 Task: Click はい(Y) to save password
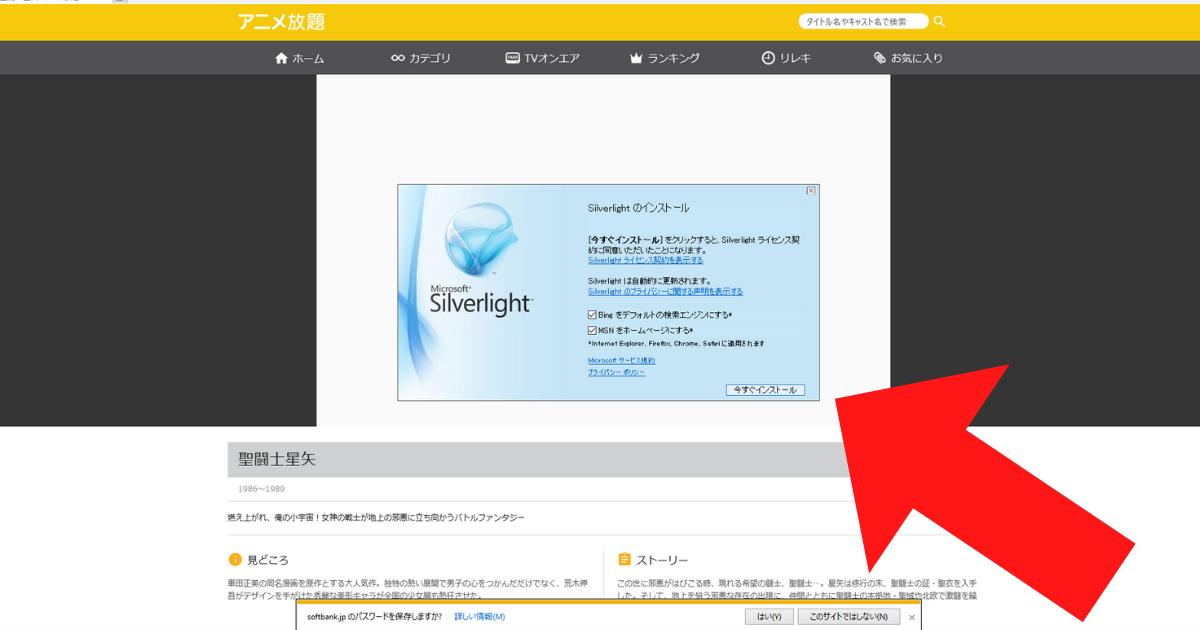(769, 617)
